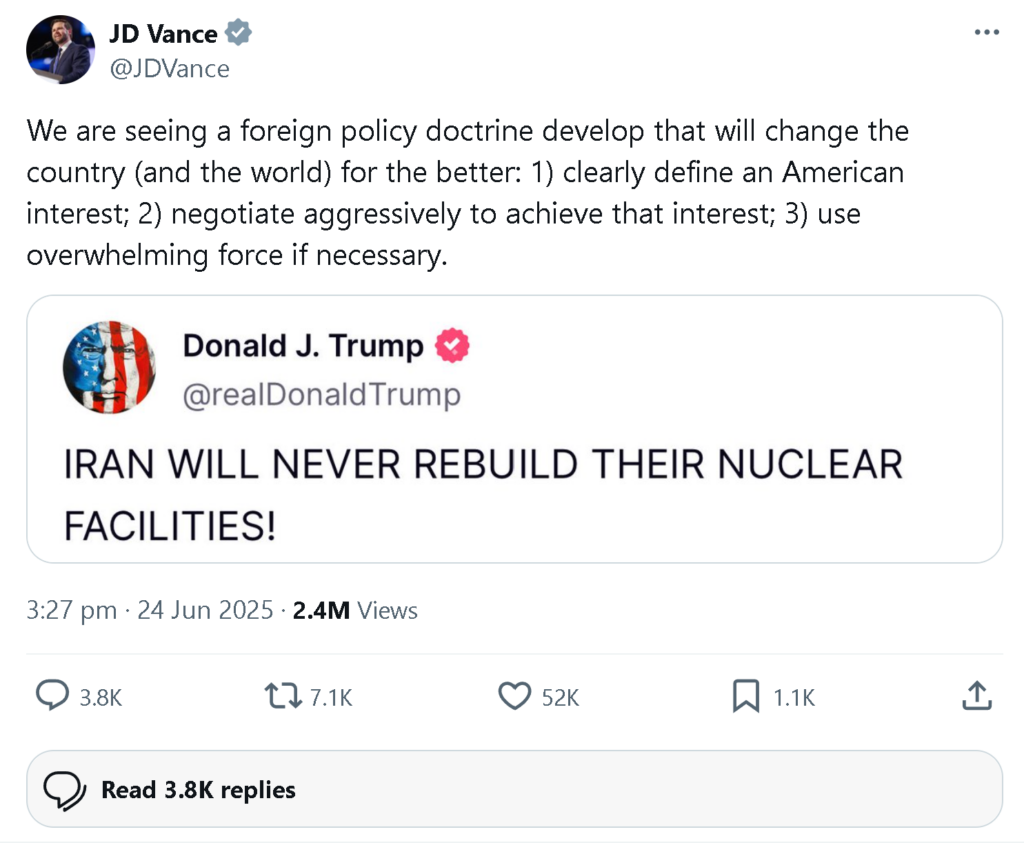Viewport: 1024px width, 843px height.
Task: Like the tweet with the heart icon
Action: 514,696
